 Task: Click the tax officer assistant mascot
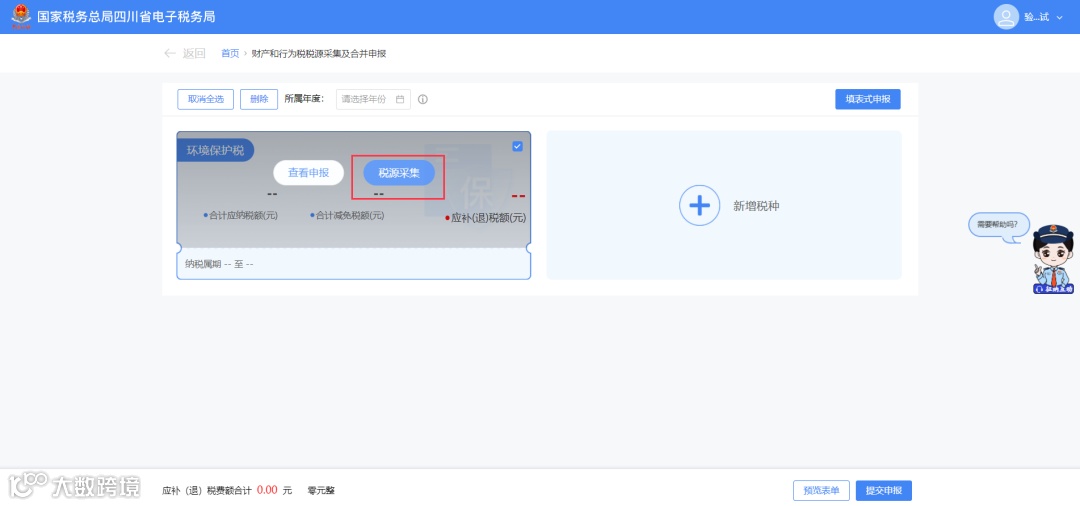pos(1054,259)
